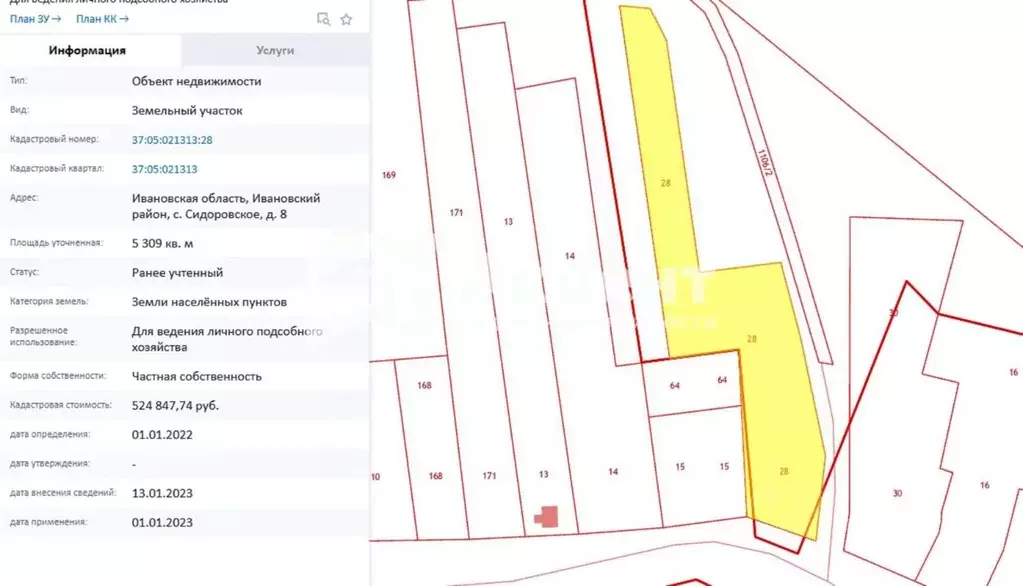
Task: Select Земли населённых пунктов value
Action: [209, 302]
